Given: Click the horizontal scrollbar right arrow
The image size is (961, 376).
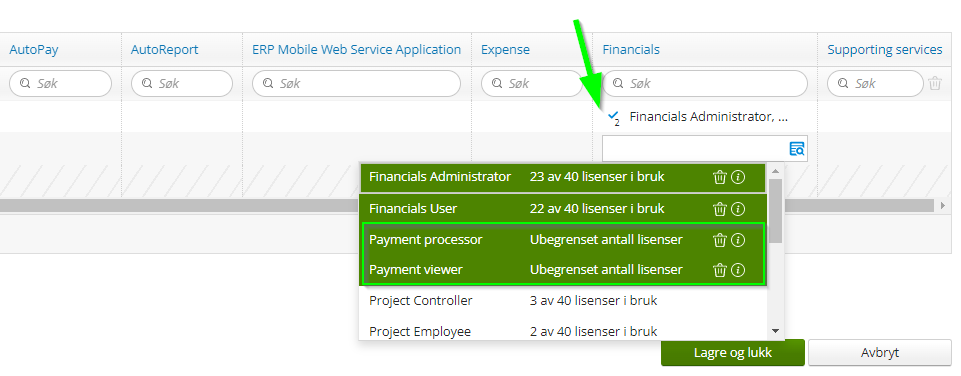Looking at the screenshot, I should click(943, 205).
